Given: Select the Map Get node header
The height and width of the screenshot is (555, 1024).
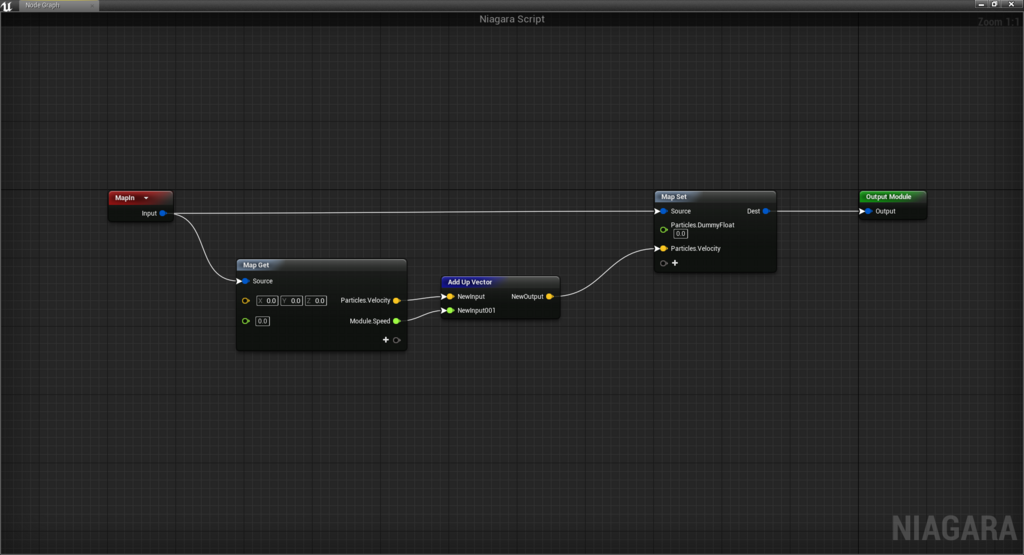Looking at the screenshot, I should [321, 265].
